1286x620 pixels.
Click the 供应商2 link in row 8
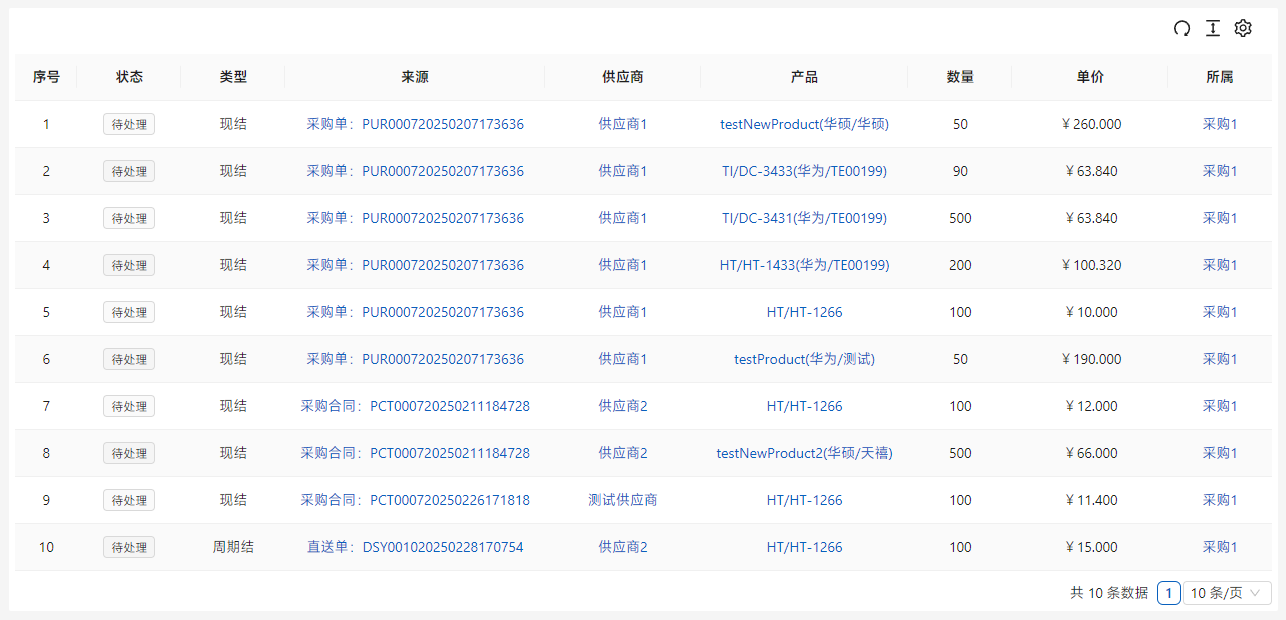click(x=622, y=454)
